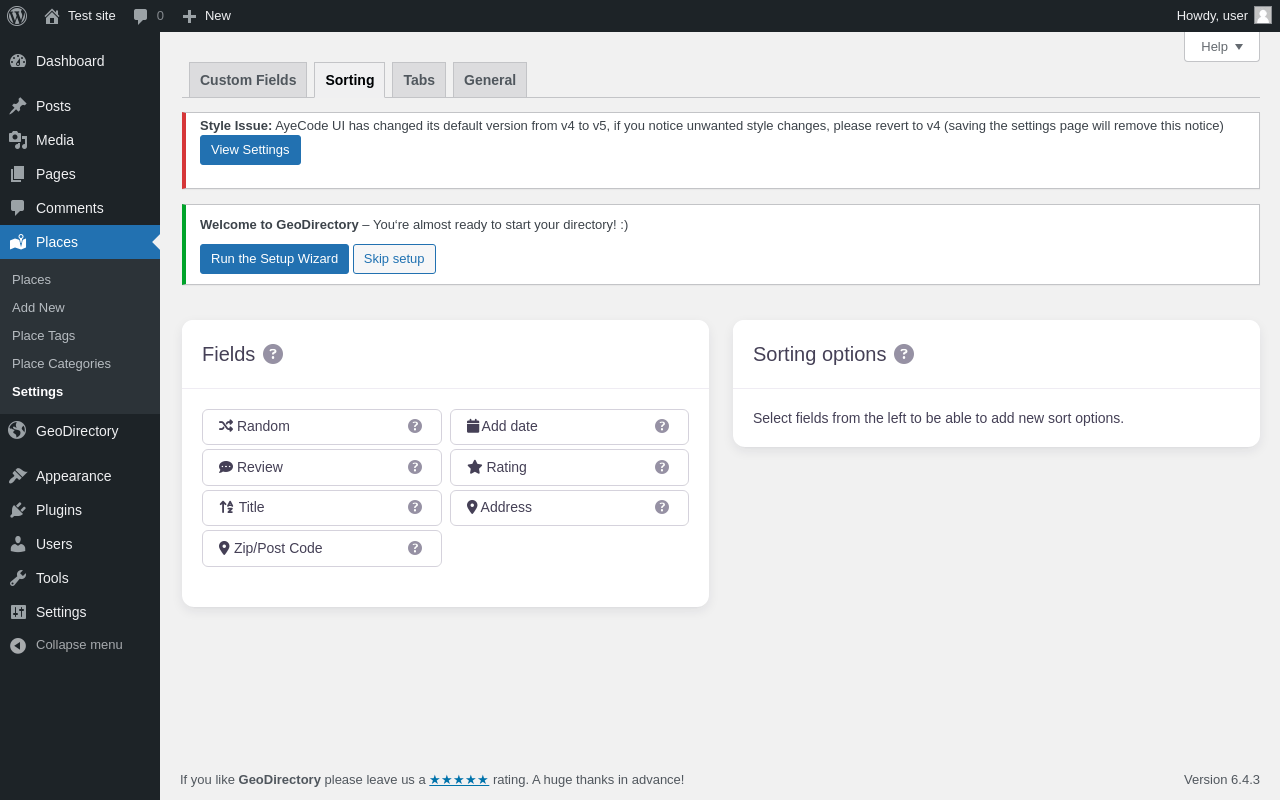Click the help icon on Add date field
Viewport: 1280px width, 800px height.
(662, 426)
